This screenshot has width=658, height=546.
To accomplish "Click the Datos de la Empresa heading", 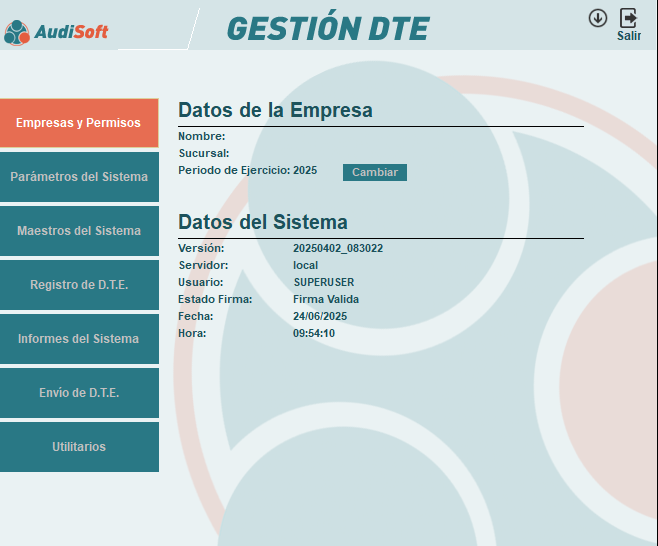I will click(275, 111).
